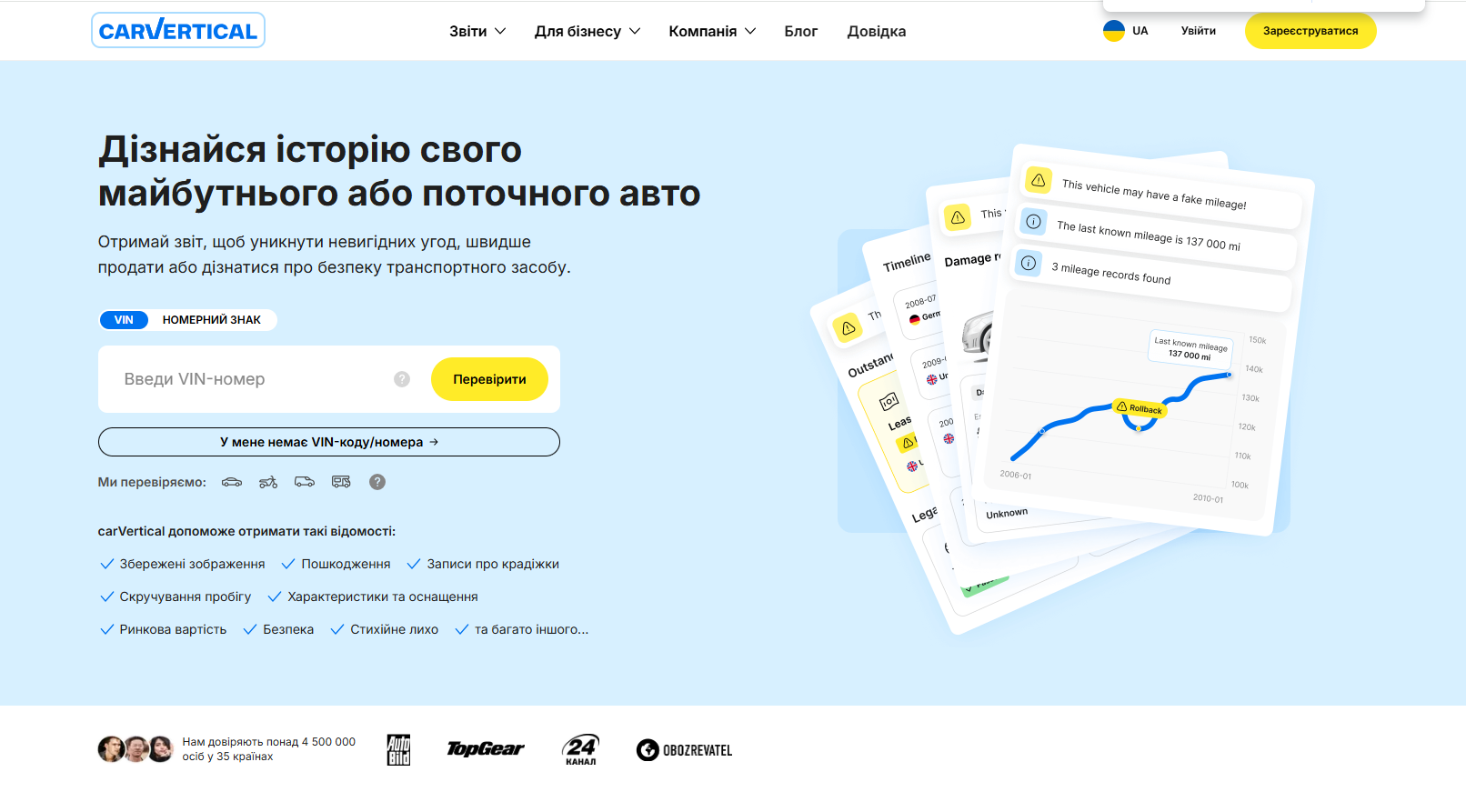The image size is (1466, 812).
Task: Select the motorcycle vehicle type icon
Action: point(268,482)
